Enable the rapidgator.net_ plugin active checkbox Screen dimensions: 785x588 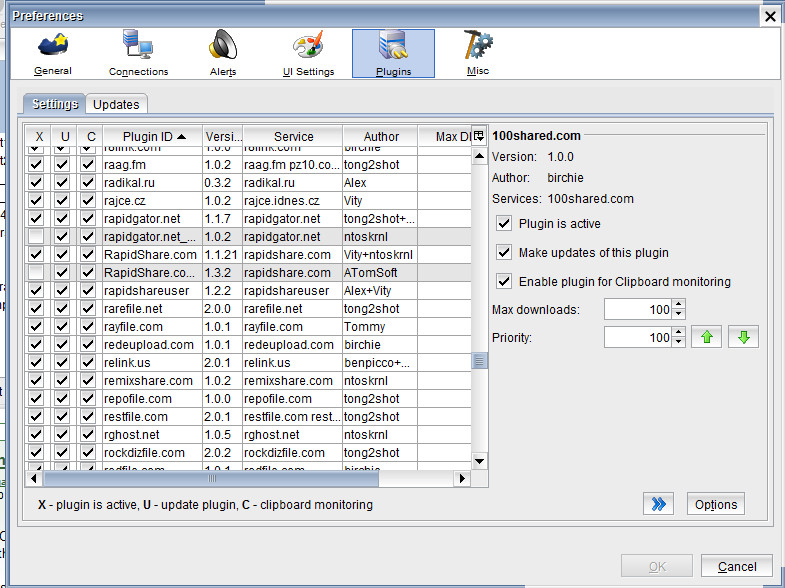click(x=37, y=237)
